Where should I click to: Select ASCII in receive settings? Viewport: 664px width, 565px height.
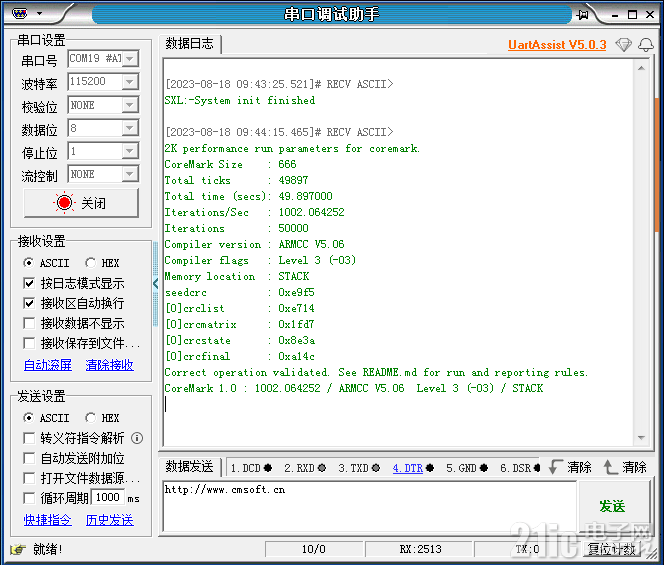click(x=46, y=263)
